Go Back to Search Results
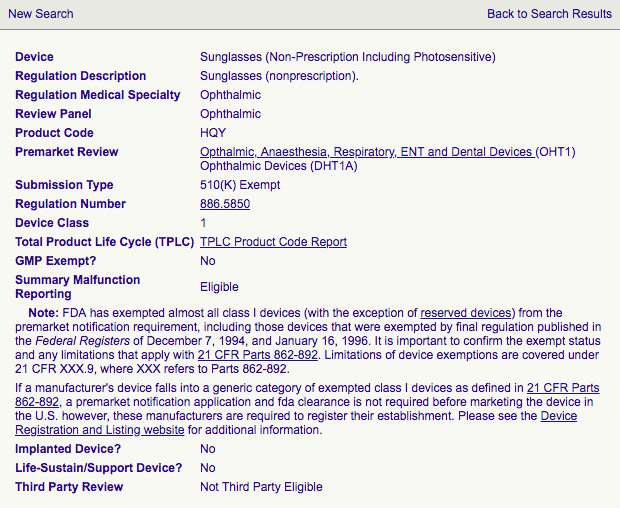The image size is (620, 508). (x=549, y=14)
